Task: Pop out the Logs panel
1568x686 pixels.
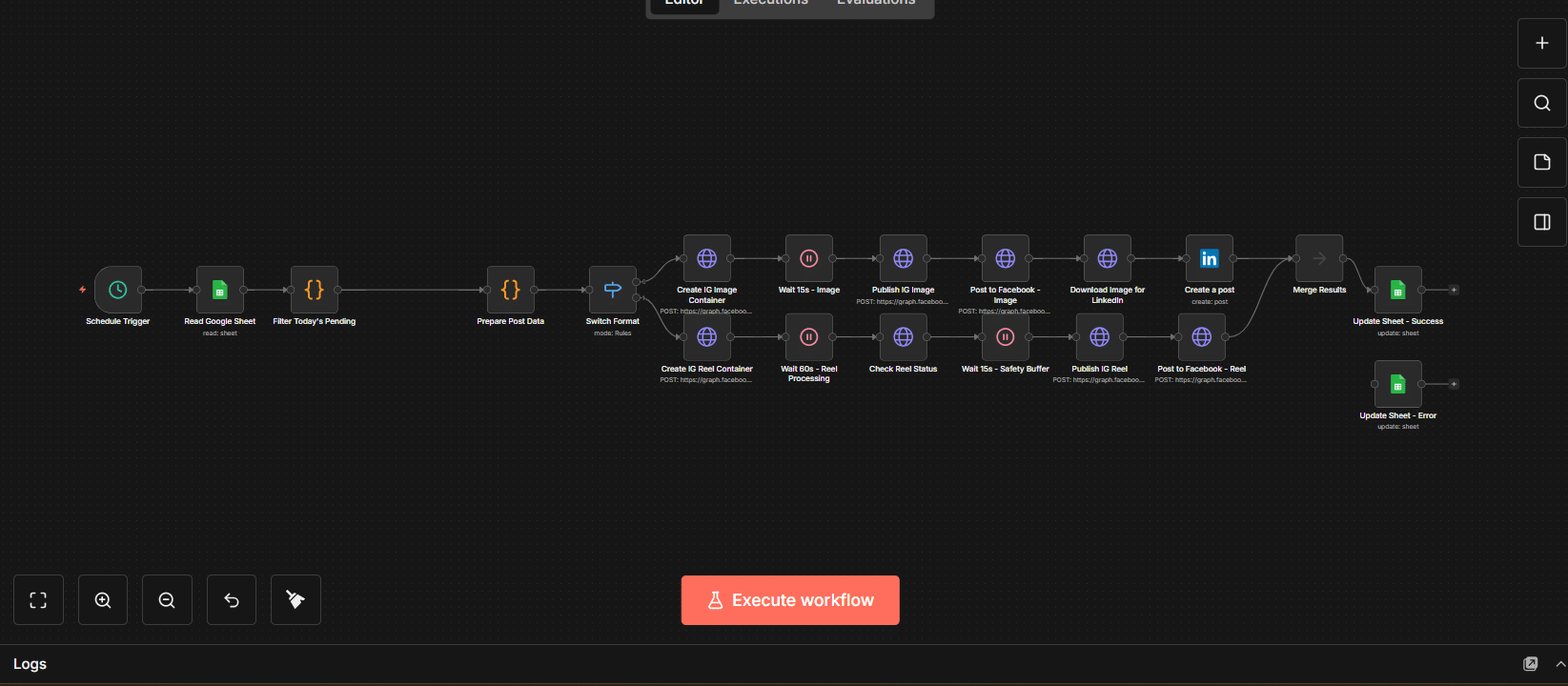Action: pyautogui.click(x=1531, y=664)
